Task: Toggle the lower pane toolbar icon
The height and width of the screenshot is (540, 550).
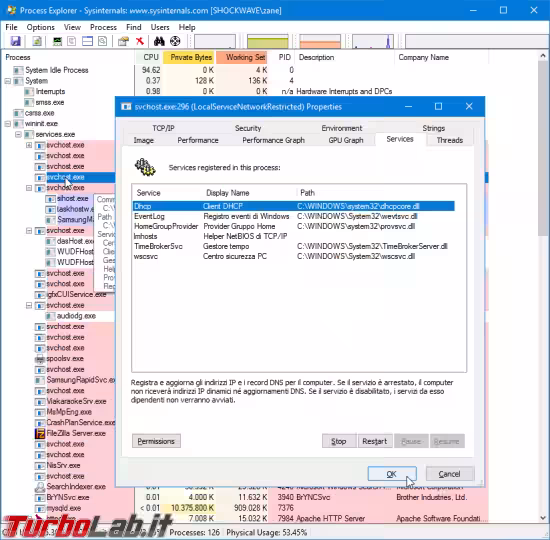Action: coord(87,41)
